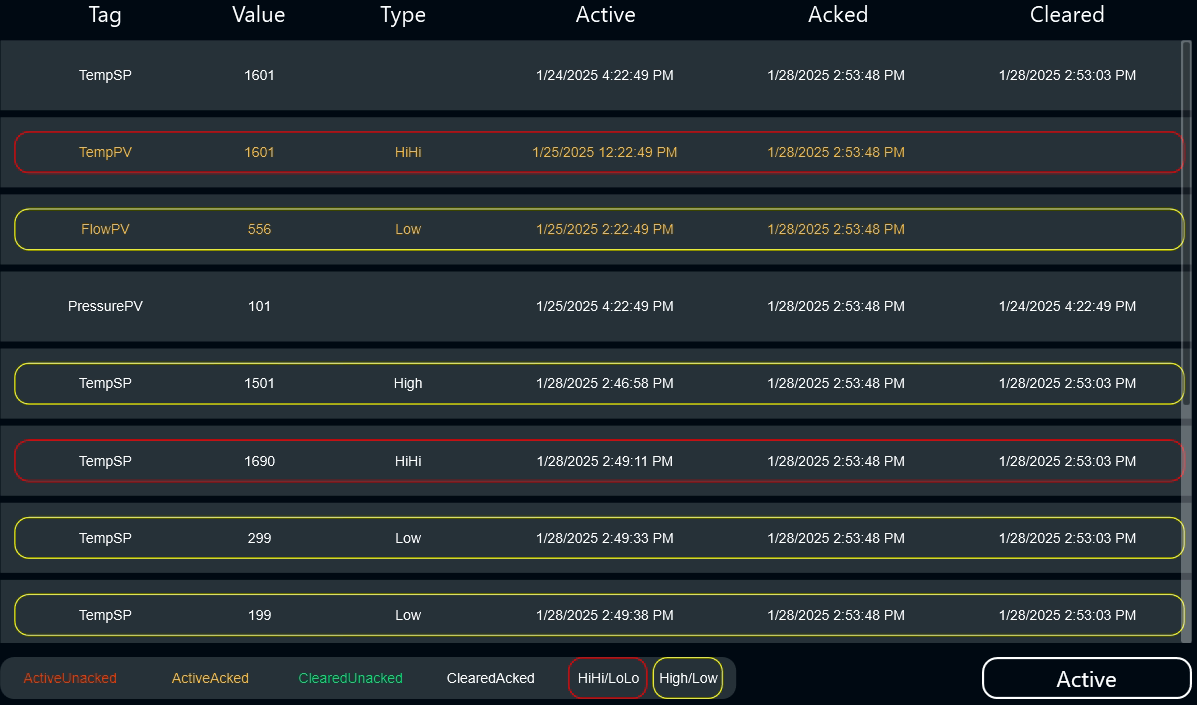Click the Active filter button at bottom right

click(x=1086, y=678)
